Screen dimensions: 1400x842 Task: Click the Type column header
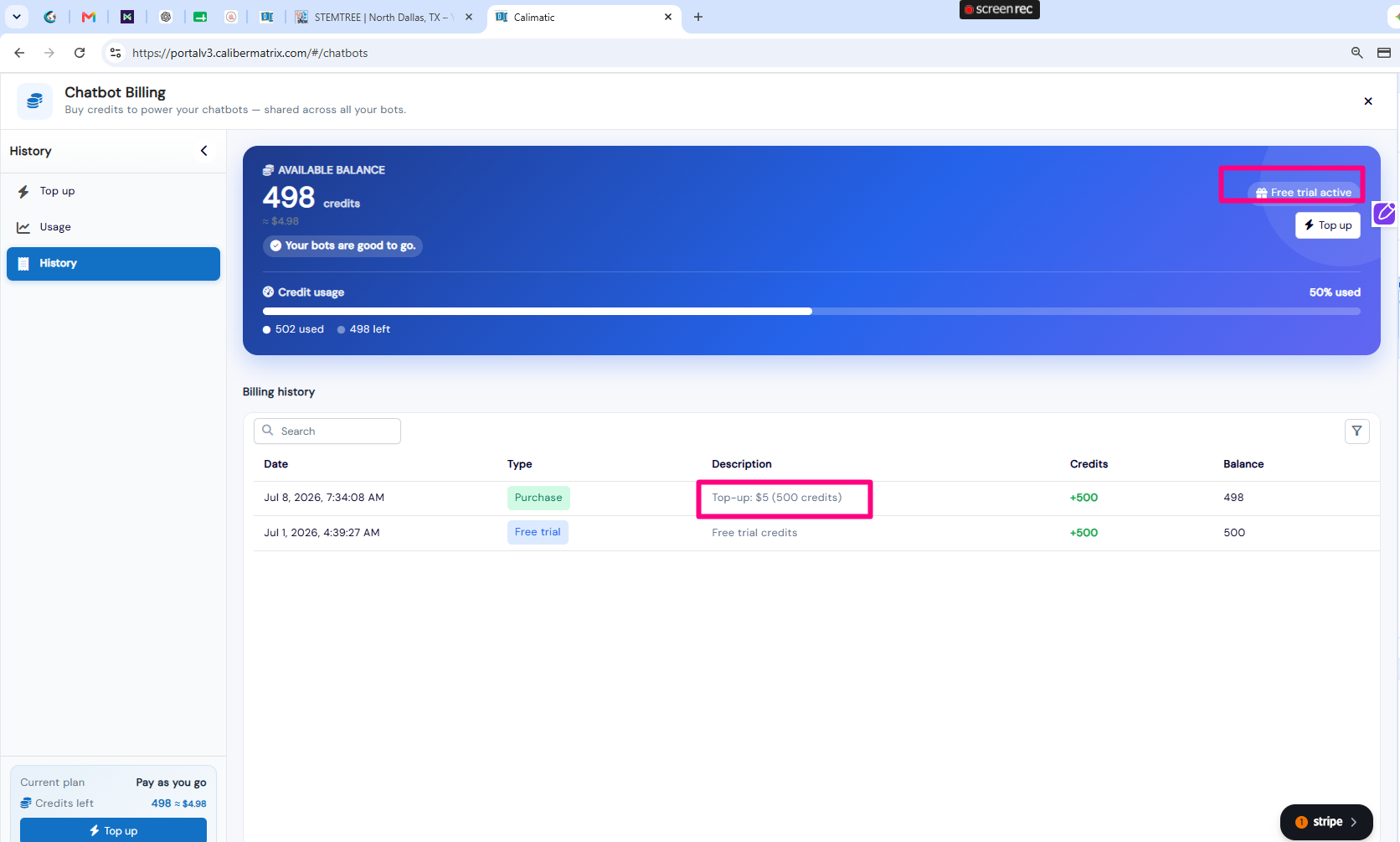click(x=519, y=464)
